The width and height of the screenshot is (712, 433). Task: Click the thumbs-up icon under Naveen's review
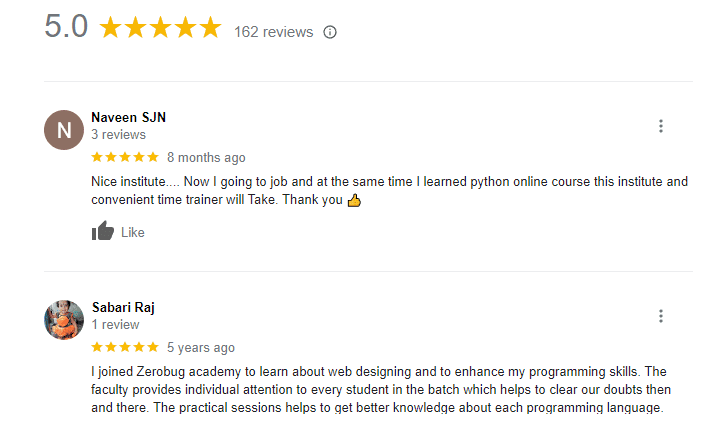[103, 232]
